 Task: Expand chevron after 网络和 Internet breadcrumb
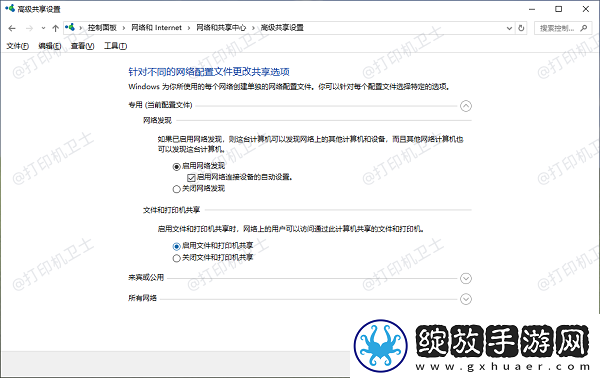pyautogui.click(x=189, y=28)
